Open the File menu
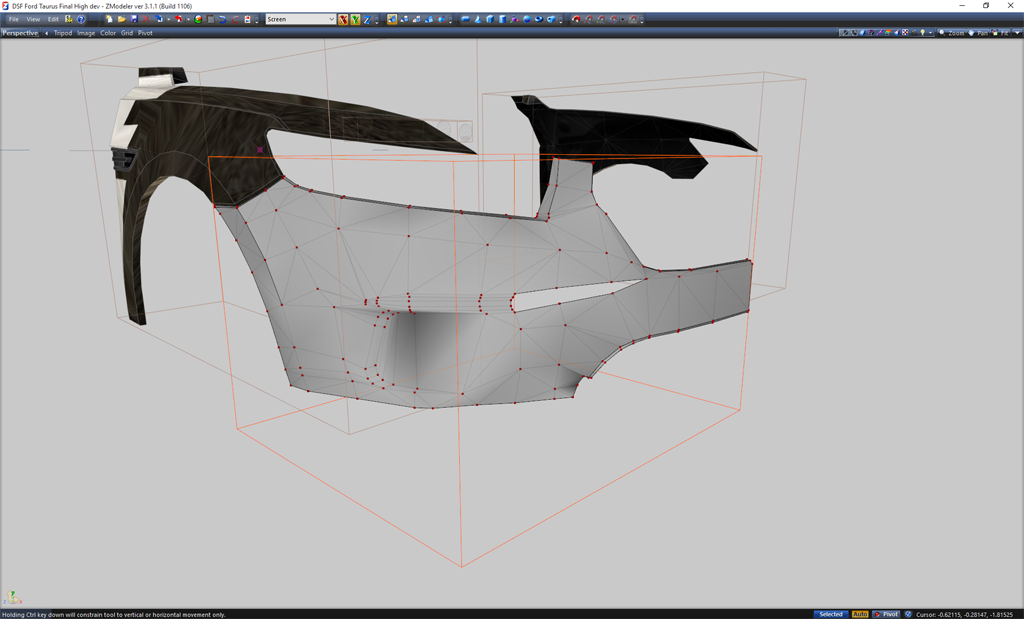 [x=14, y=19]
